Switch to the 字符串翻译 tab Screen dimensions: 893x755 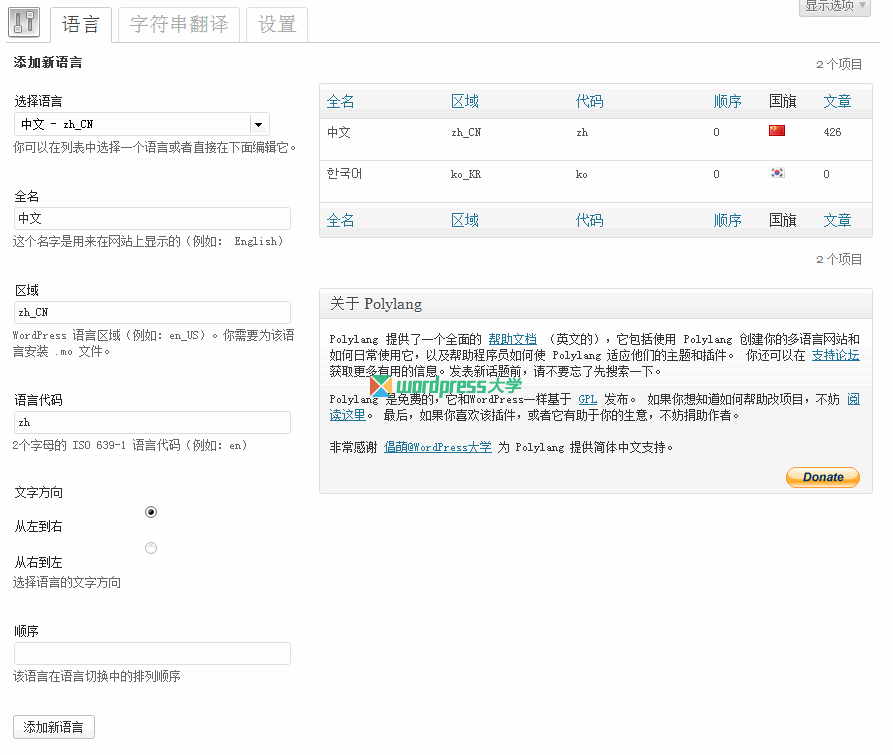point(177,25)
